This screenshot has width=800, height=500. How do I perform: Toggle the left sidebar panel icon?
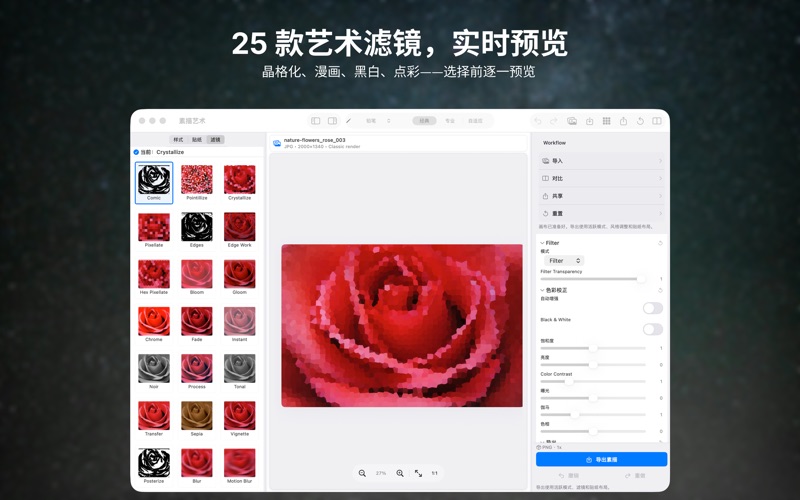click(316, 121)
